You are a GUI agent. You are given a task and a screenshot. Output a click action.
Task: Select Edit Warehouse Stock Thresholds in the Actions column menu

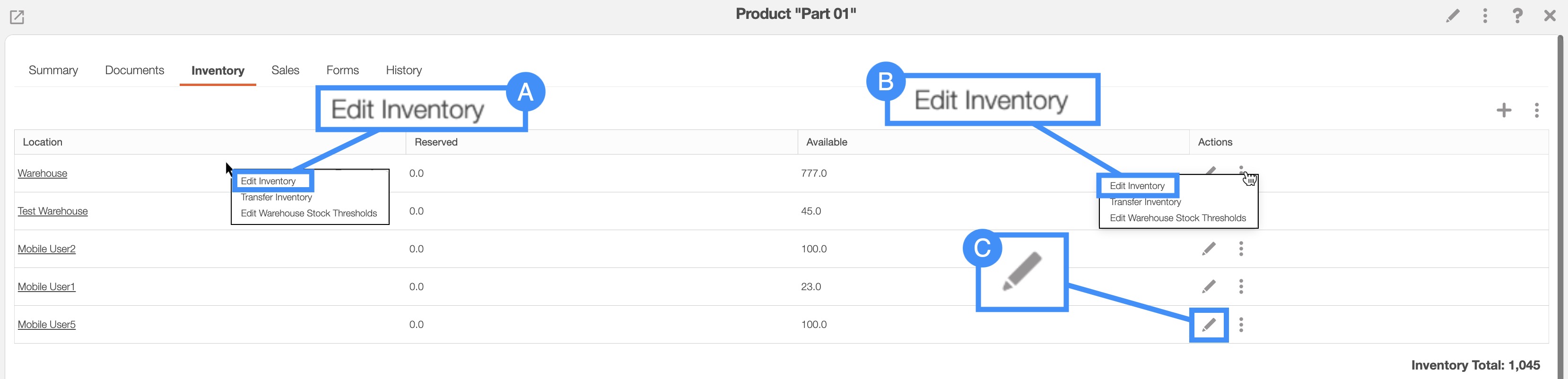(1177, 218)
